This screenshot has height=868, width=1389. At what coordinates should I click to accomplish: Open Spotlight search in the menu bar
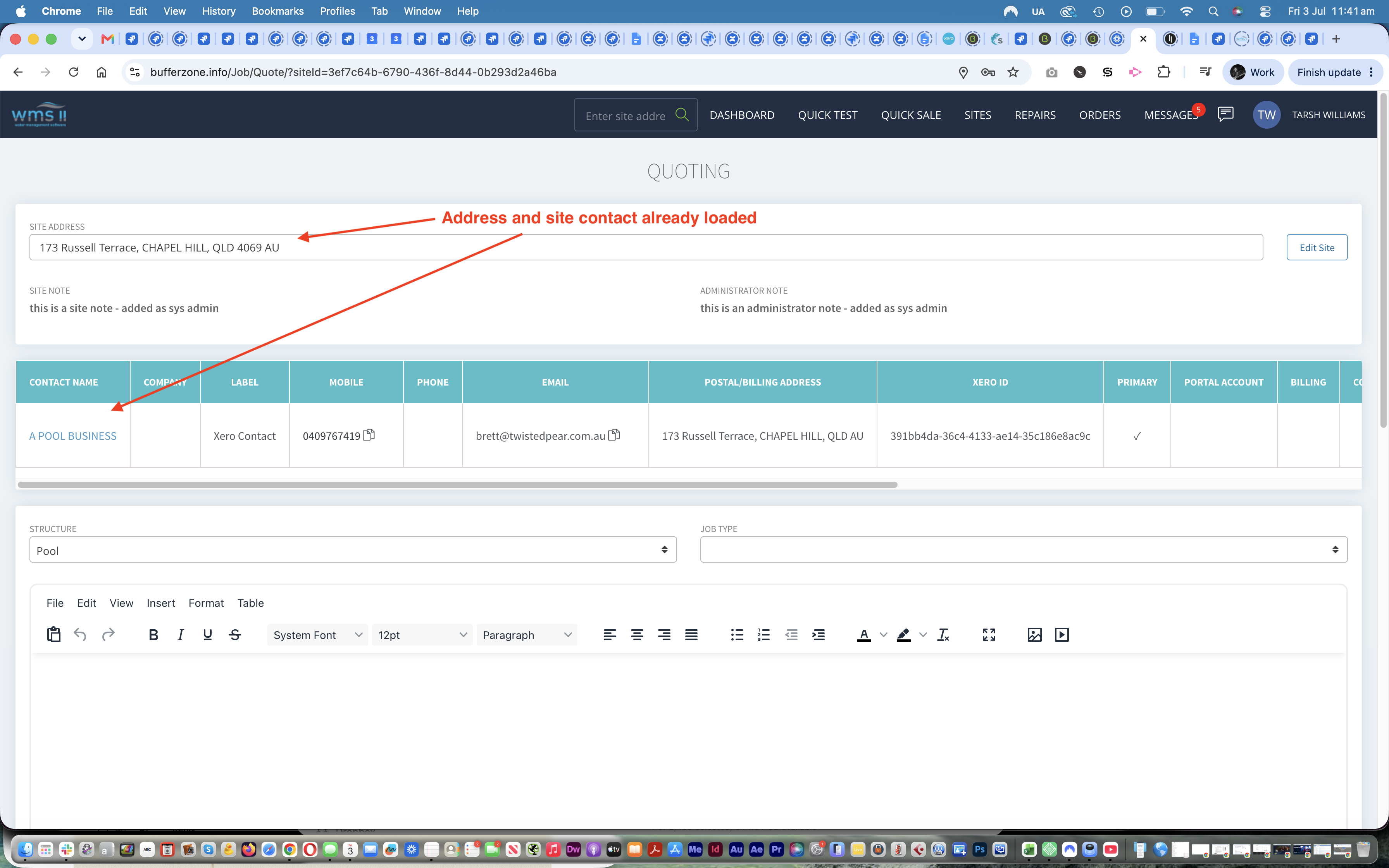point(1213,11)
